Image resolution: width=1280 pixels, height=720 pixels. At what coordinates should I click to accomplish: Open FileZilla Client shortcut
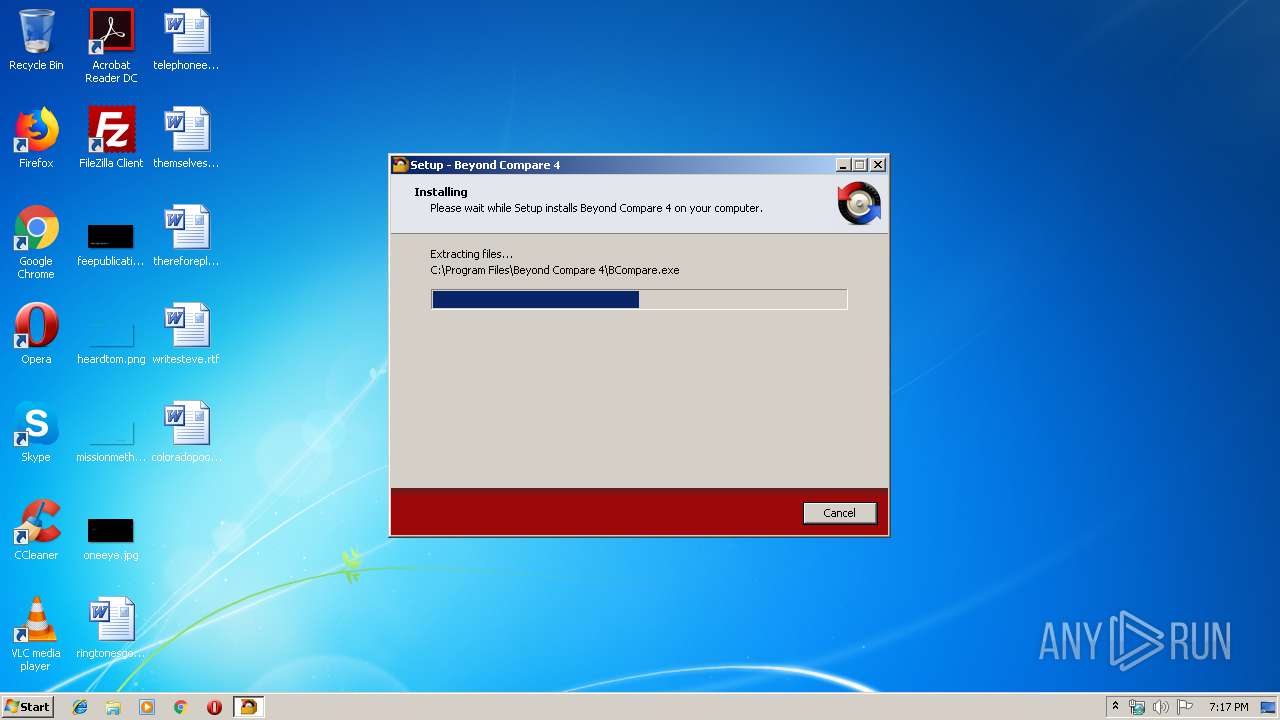tap(111, 138)
